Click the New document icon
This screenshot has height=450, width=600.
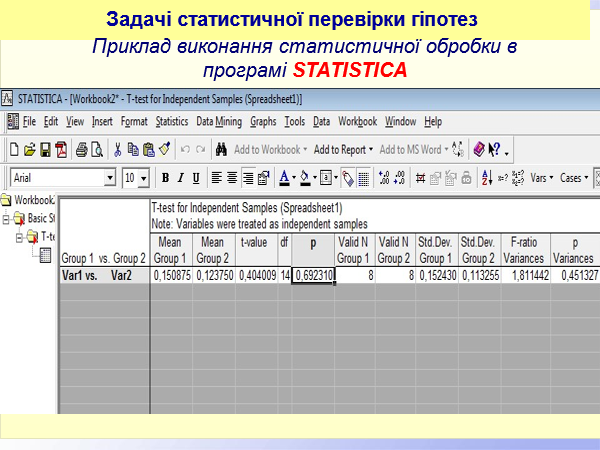pyautogui.click(x=14, y=149)
